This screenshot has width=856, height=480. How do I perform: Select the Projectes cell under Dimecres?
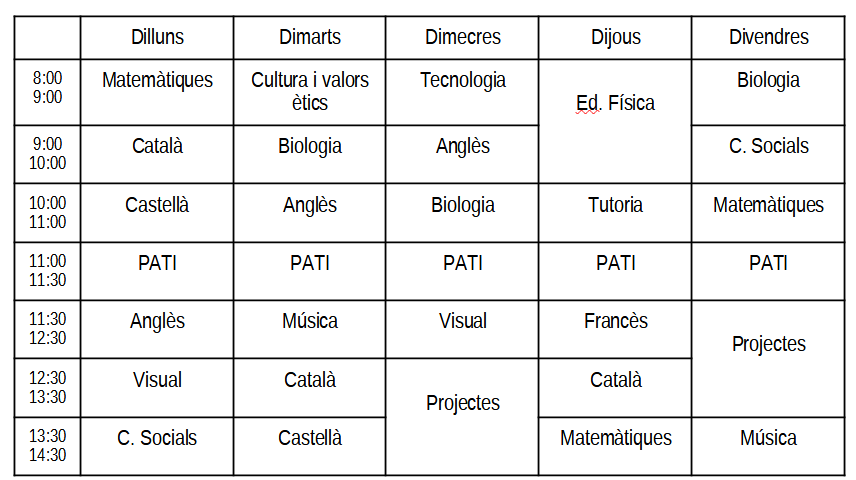[x=462, y=404]
